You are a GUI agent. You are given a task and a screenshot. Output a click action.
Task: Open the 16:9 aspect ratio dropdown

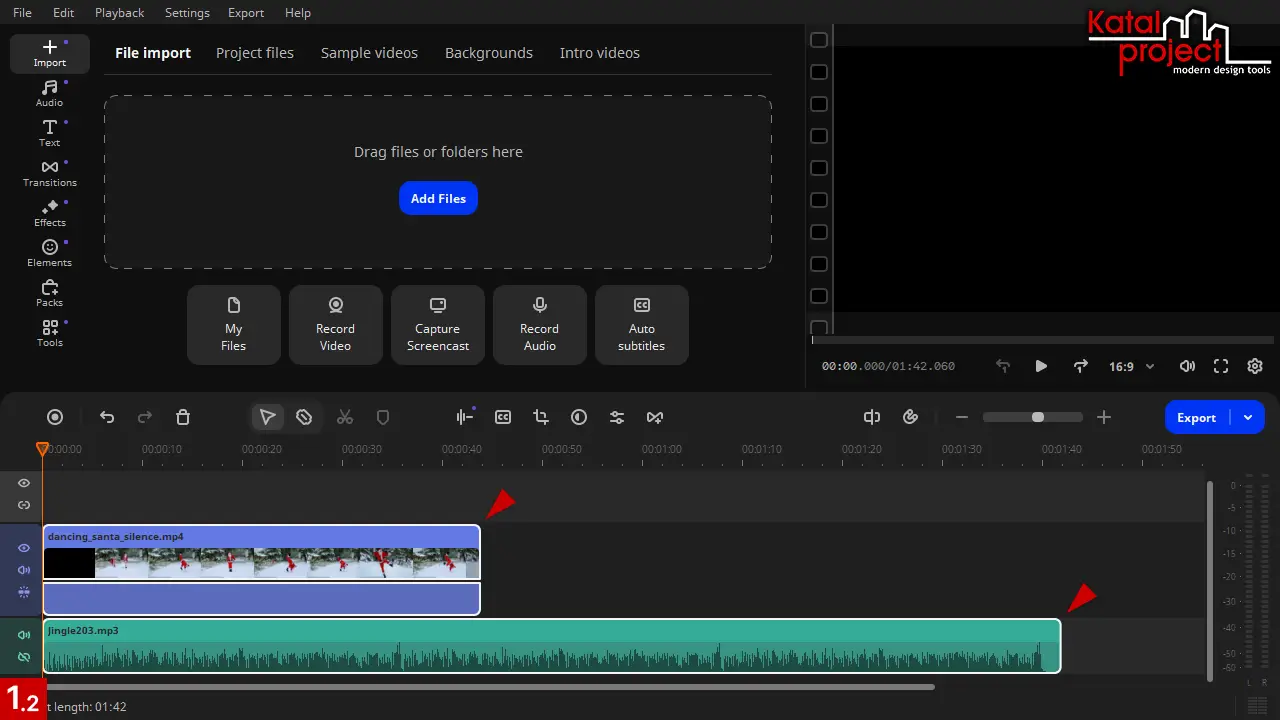pyautogui.click(x=1131, y=367)
